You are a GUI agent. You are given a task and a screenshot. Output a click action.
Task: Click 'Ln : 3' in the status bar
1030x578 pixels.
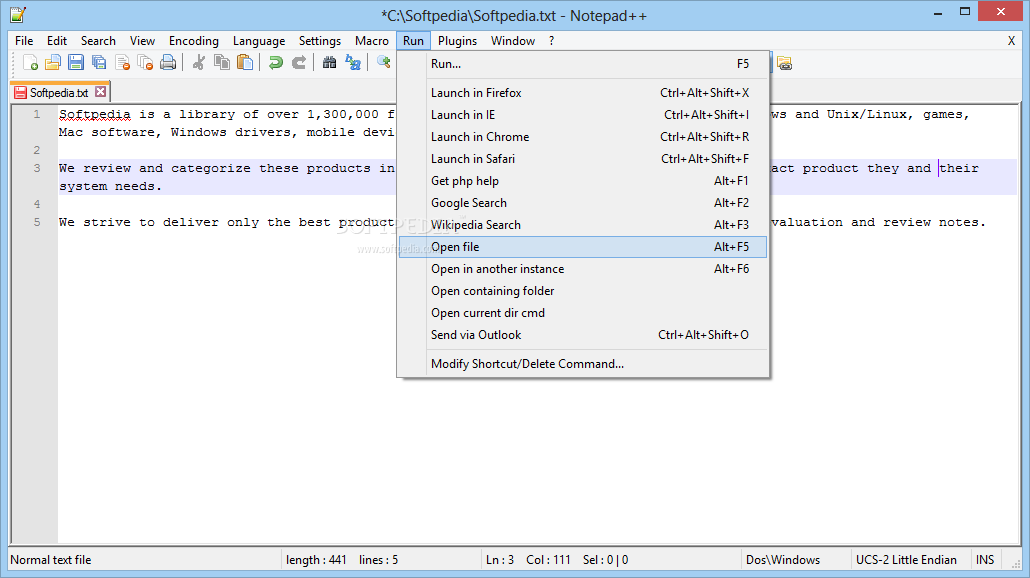pos(500,560)
